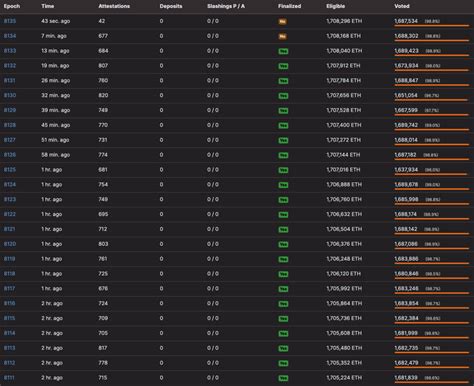Select deposits value 0 in epoch 8114 row
The width and height of the screenshot is (474, 386).
click(161, 333)
